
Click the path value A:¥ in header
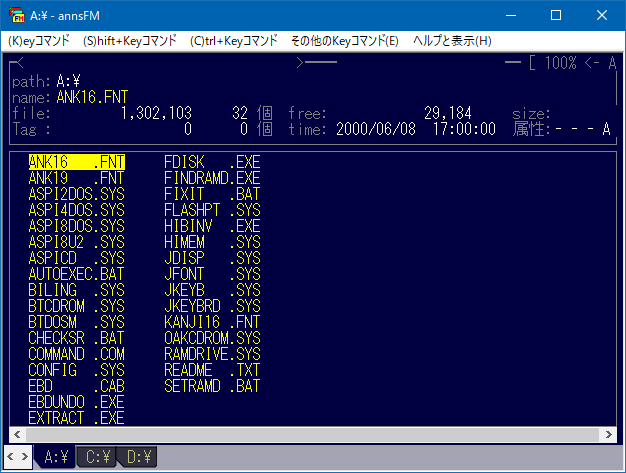click(x=68, y=81)
